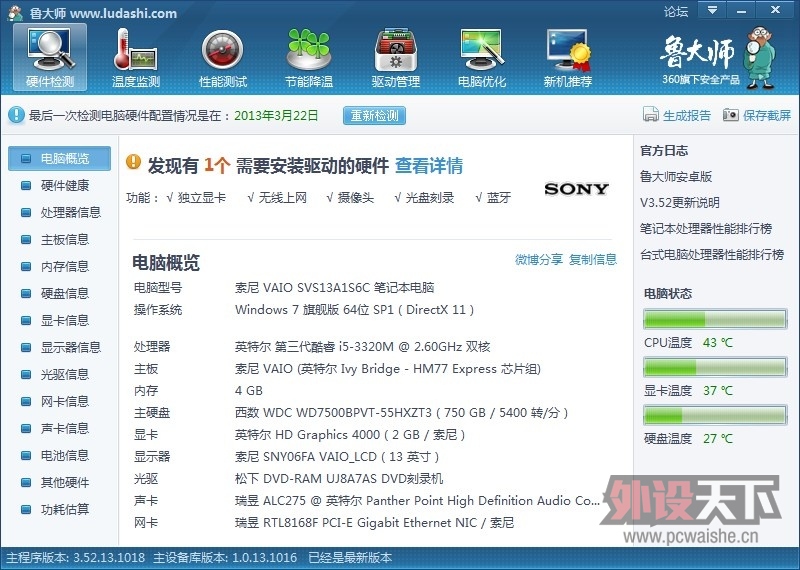Open 硬件检测 hardware detection icon
The height and width of the screenshot is (570, 800).
click(x=50, y=57)
